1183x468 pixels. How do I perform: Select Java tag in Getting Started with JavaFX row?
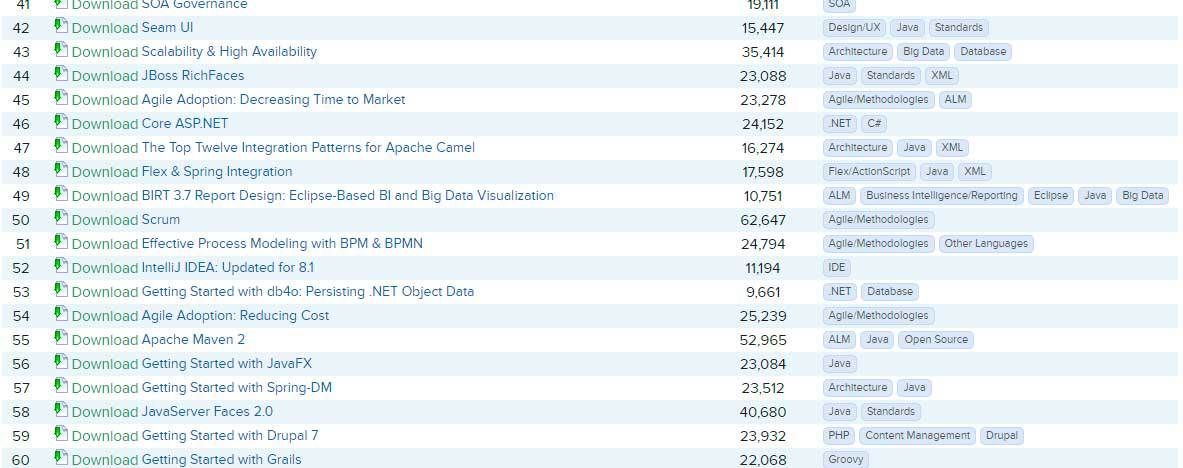coord(840,364)
